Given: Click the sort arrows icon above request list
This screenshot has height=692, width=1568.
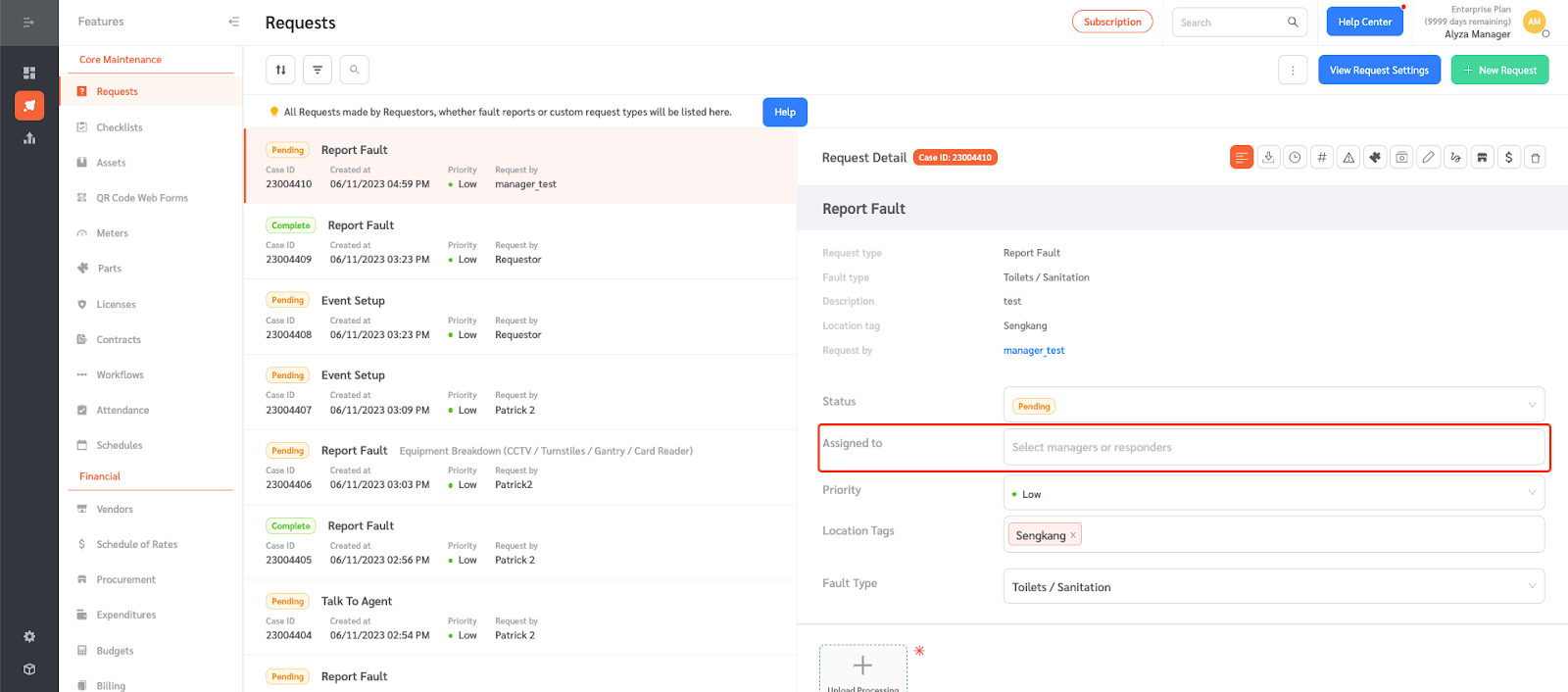Looking at the screenshot, I should click(280, 70).
